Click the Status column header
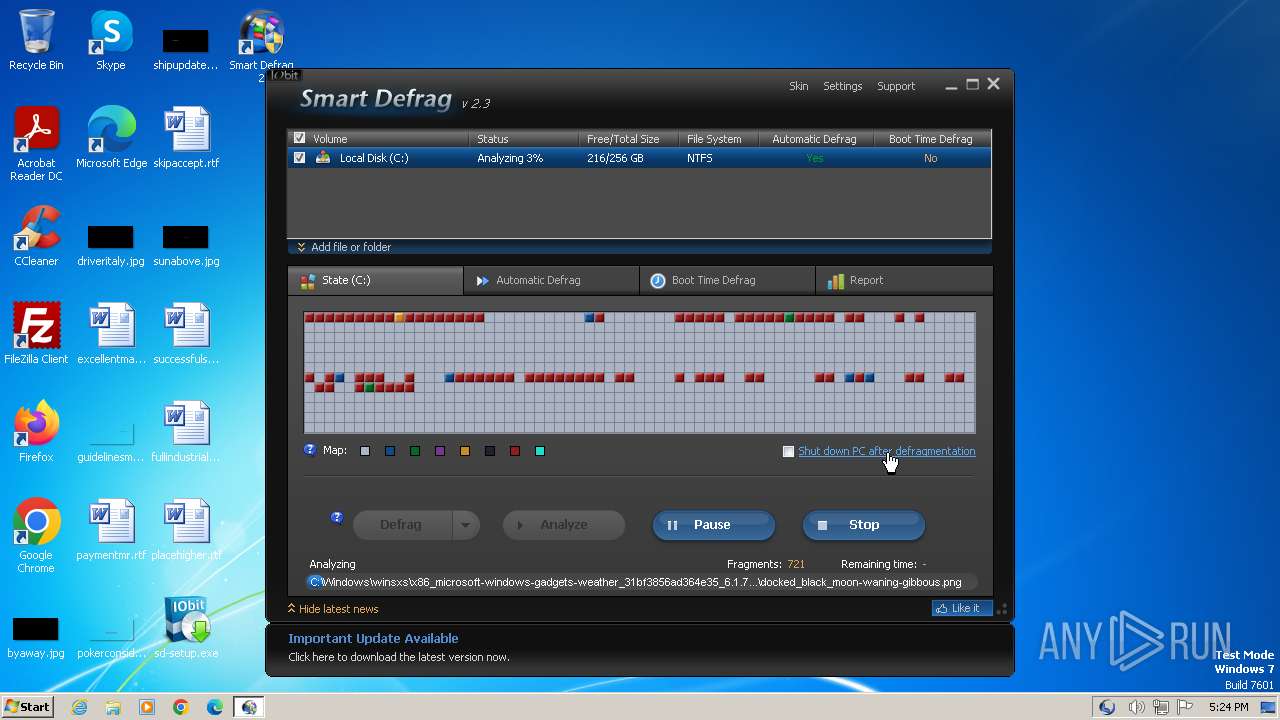The height and width of the screenshot is (720, 1280). click(524, 139)
